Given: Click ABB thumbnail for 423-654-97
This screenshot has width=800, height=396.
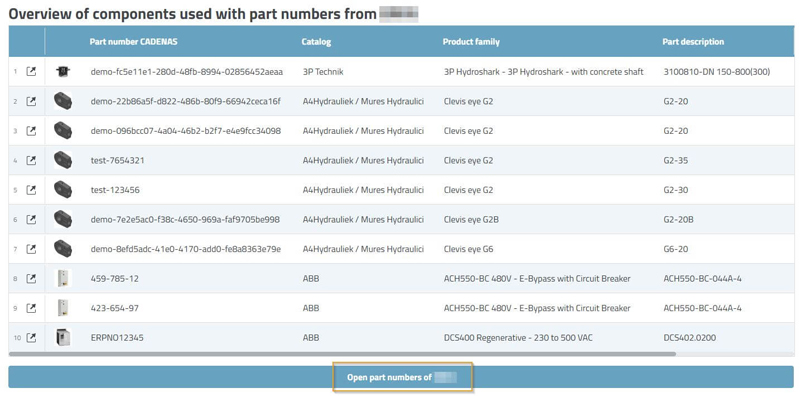Looking at the screenshot, I should pos(63,308).
